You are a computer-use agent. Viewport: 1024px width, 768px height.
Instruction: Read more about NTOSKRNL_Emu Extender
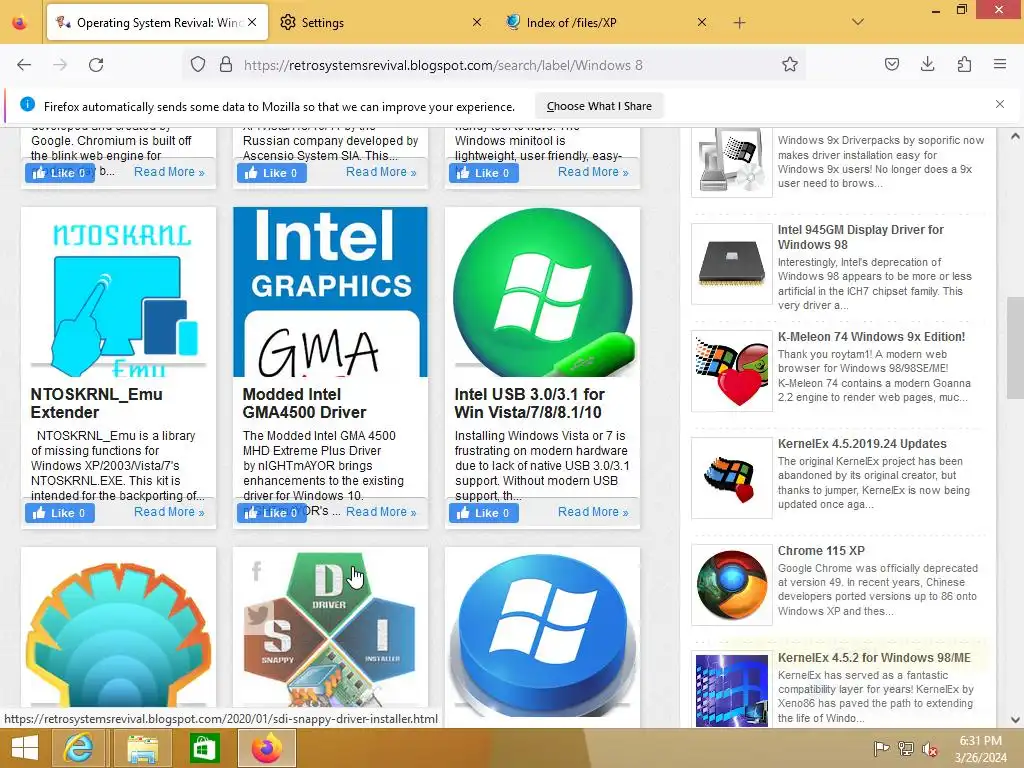point(169,512)
